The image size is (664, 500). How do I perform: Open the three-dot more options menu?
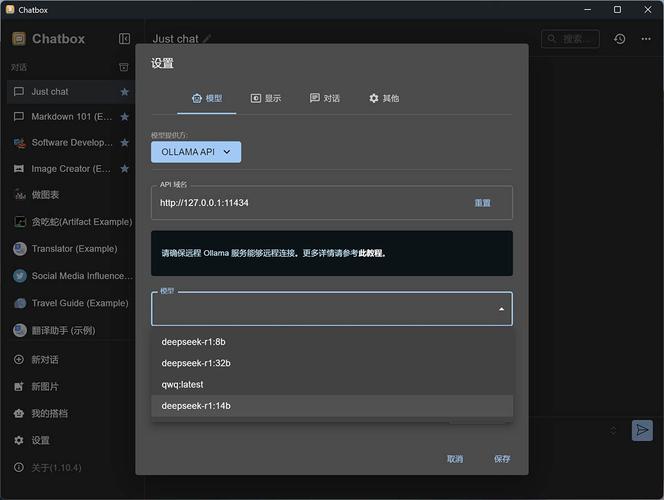click(x=646, y=39)
